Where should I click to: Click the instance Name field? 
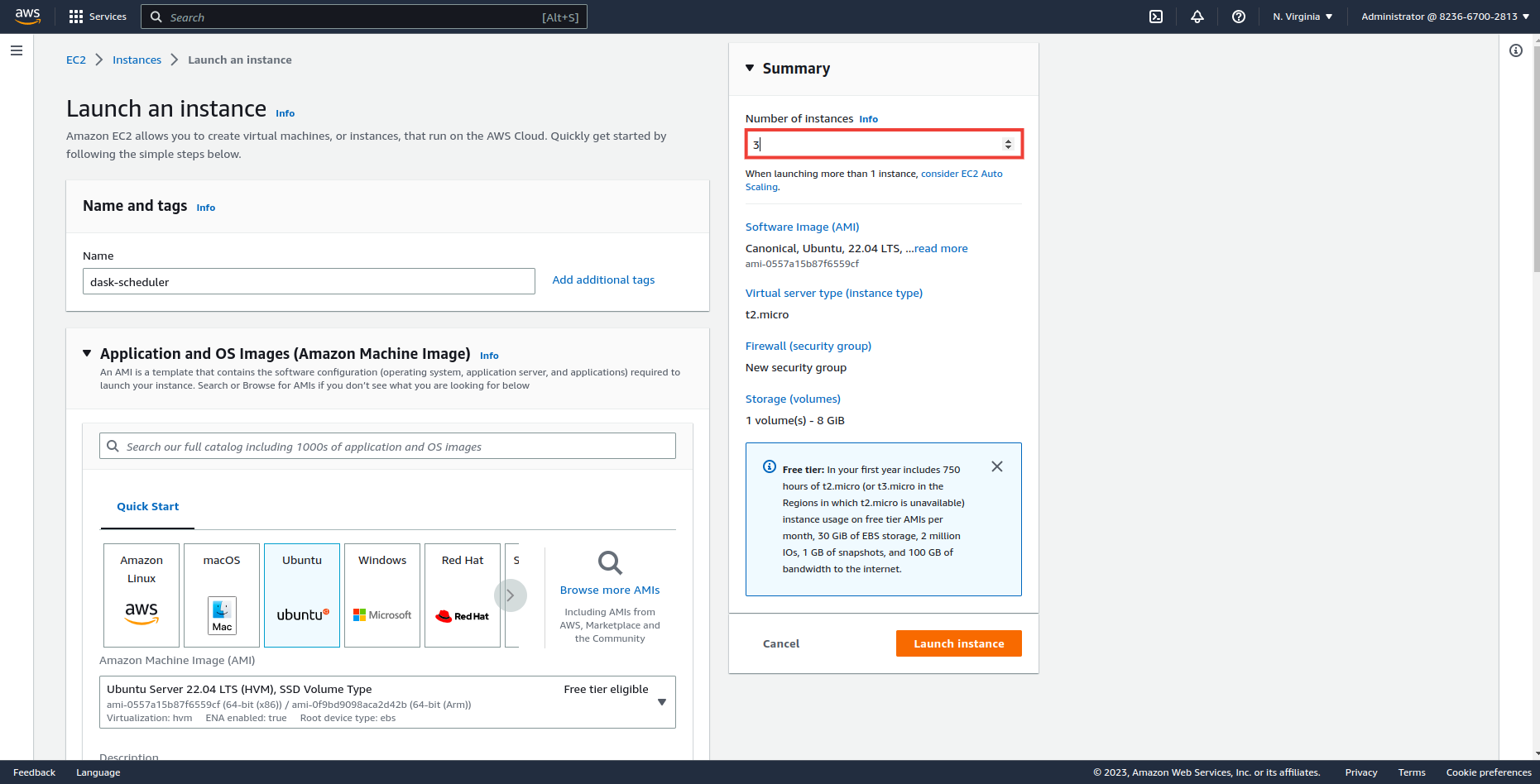click(x=309, y=281)
